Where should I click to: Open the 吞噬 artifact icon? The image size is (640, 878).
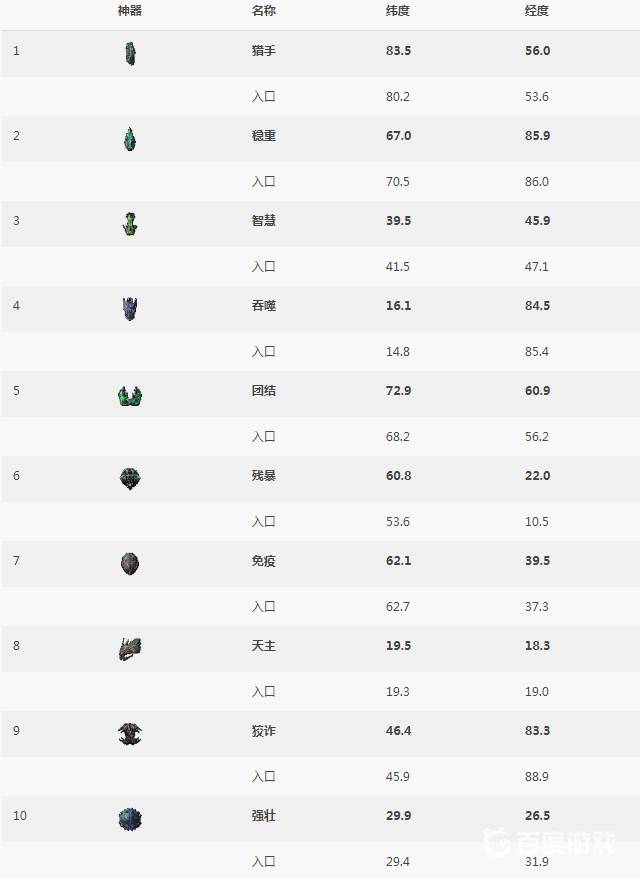130,309
